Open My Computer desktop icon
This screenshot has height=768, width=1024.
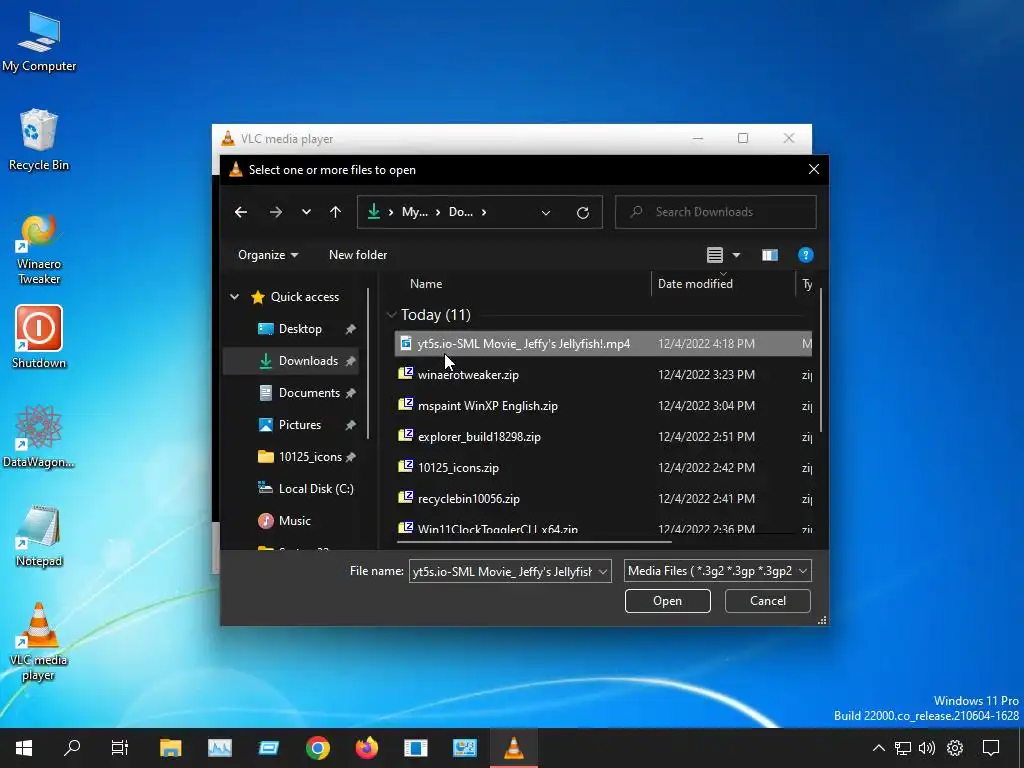[x=39, y=41]
